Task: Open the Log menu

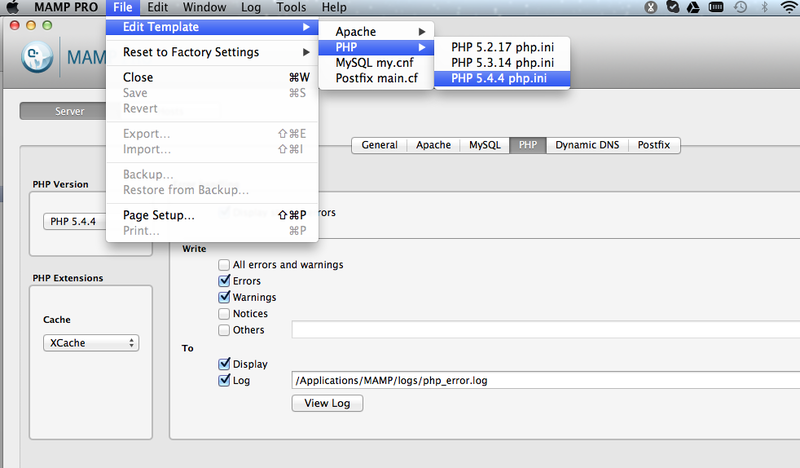Action: coord(251,7)
